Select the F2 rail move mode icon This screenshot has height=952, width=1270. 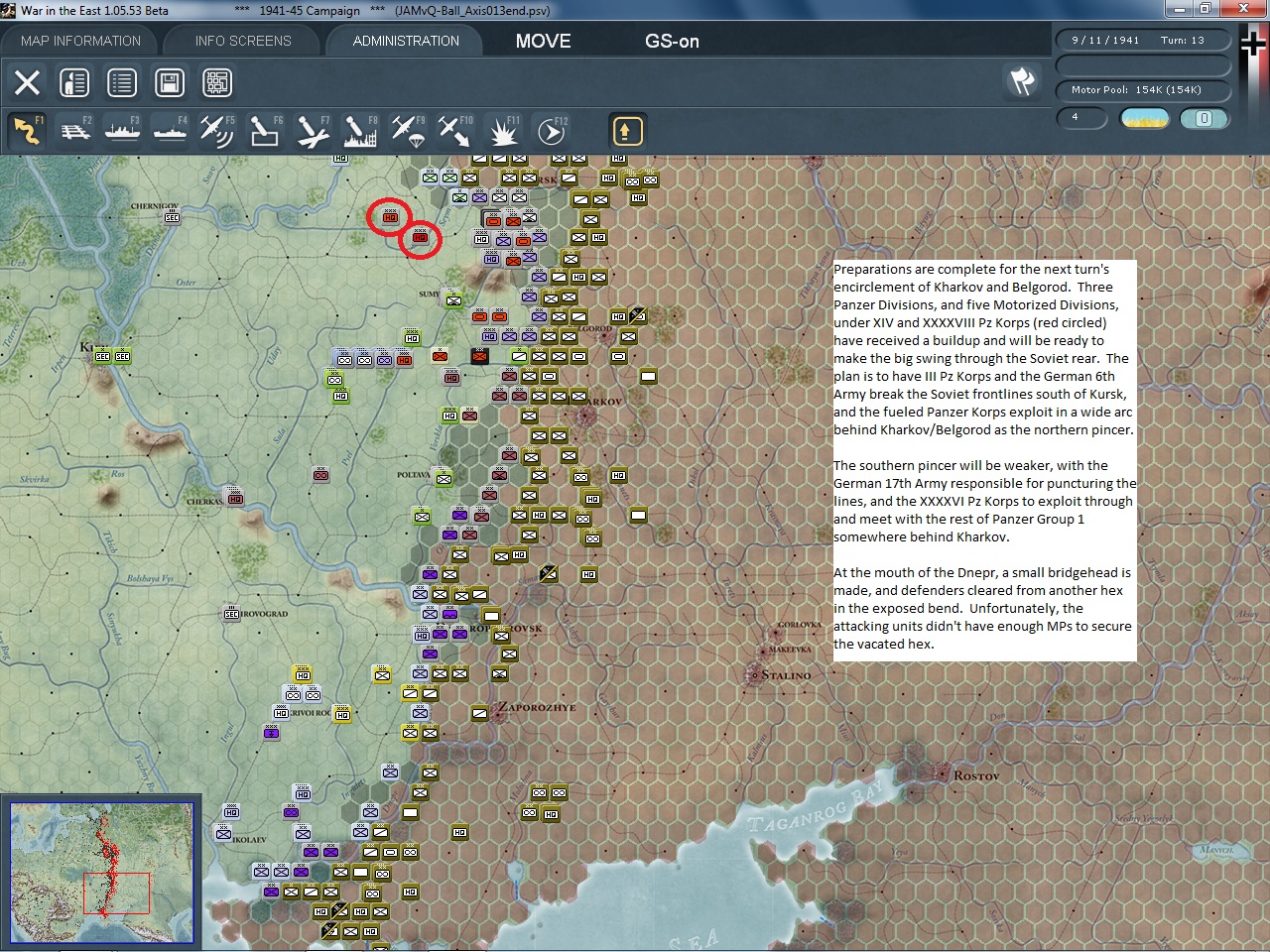pos(75,131)
